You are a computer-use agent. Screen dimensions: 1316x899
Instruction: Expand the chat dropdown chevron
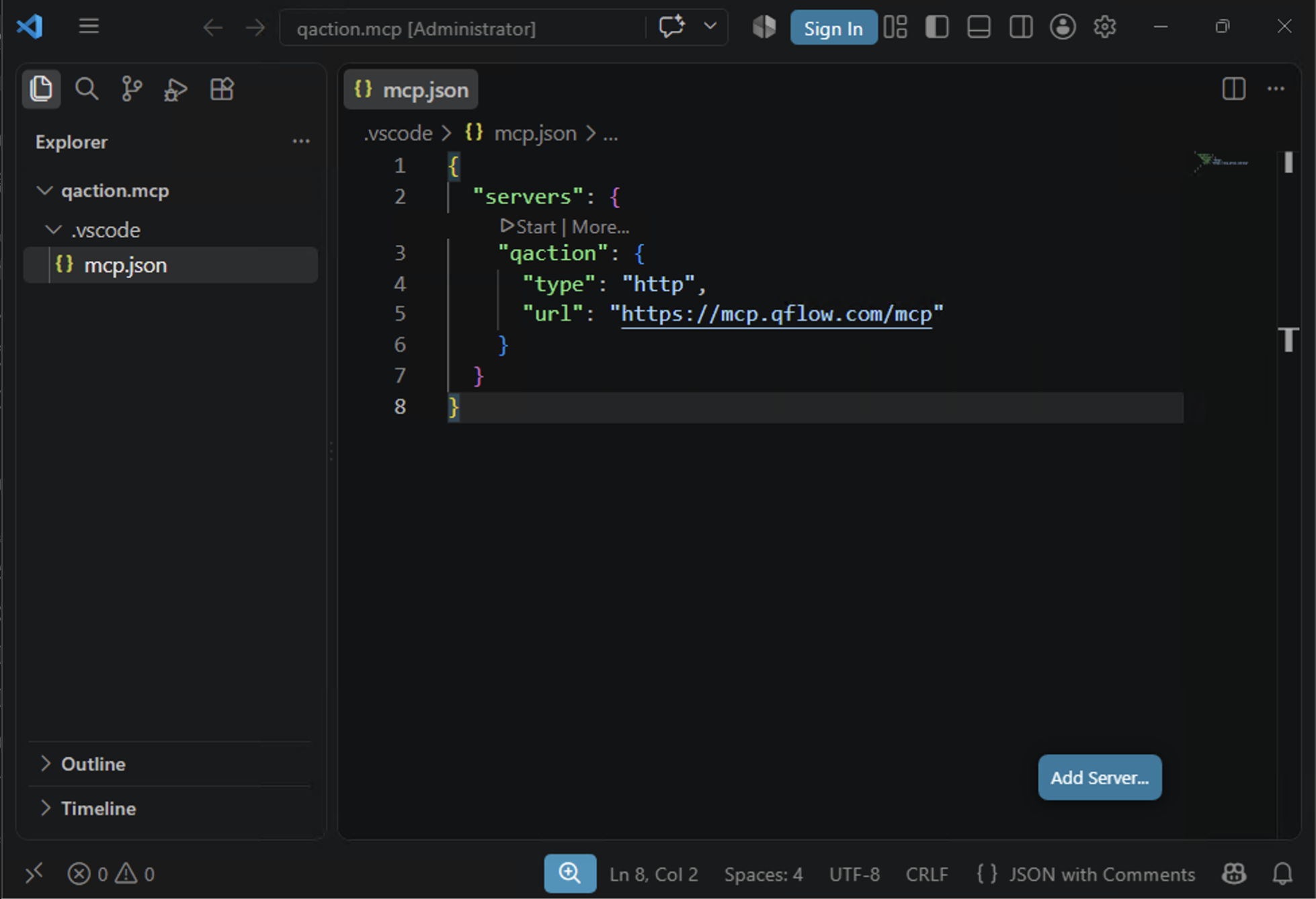point(710,27)
